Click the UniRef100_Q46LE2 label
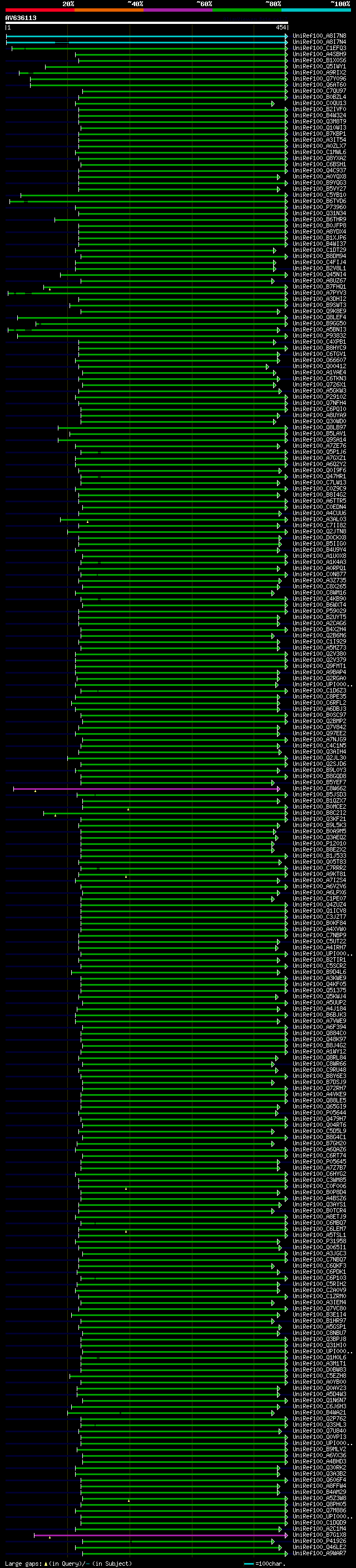The image size is (356, 1568). [319, 1547]
